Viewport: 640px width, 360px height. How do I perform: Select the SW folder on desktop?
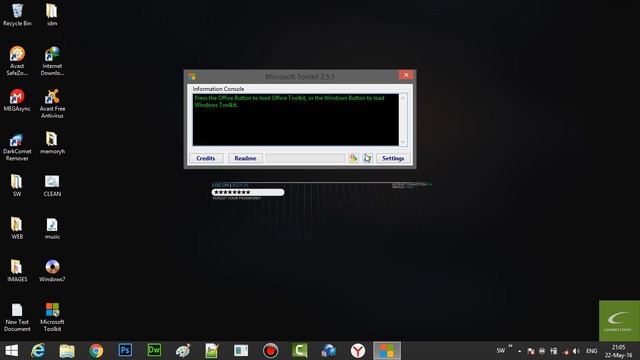pos(17,185)
